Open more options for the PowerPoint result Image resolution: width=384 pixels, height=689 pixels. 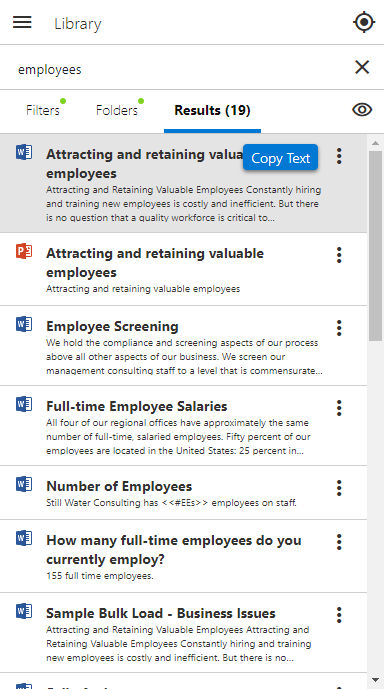pos(339,255)
